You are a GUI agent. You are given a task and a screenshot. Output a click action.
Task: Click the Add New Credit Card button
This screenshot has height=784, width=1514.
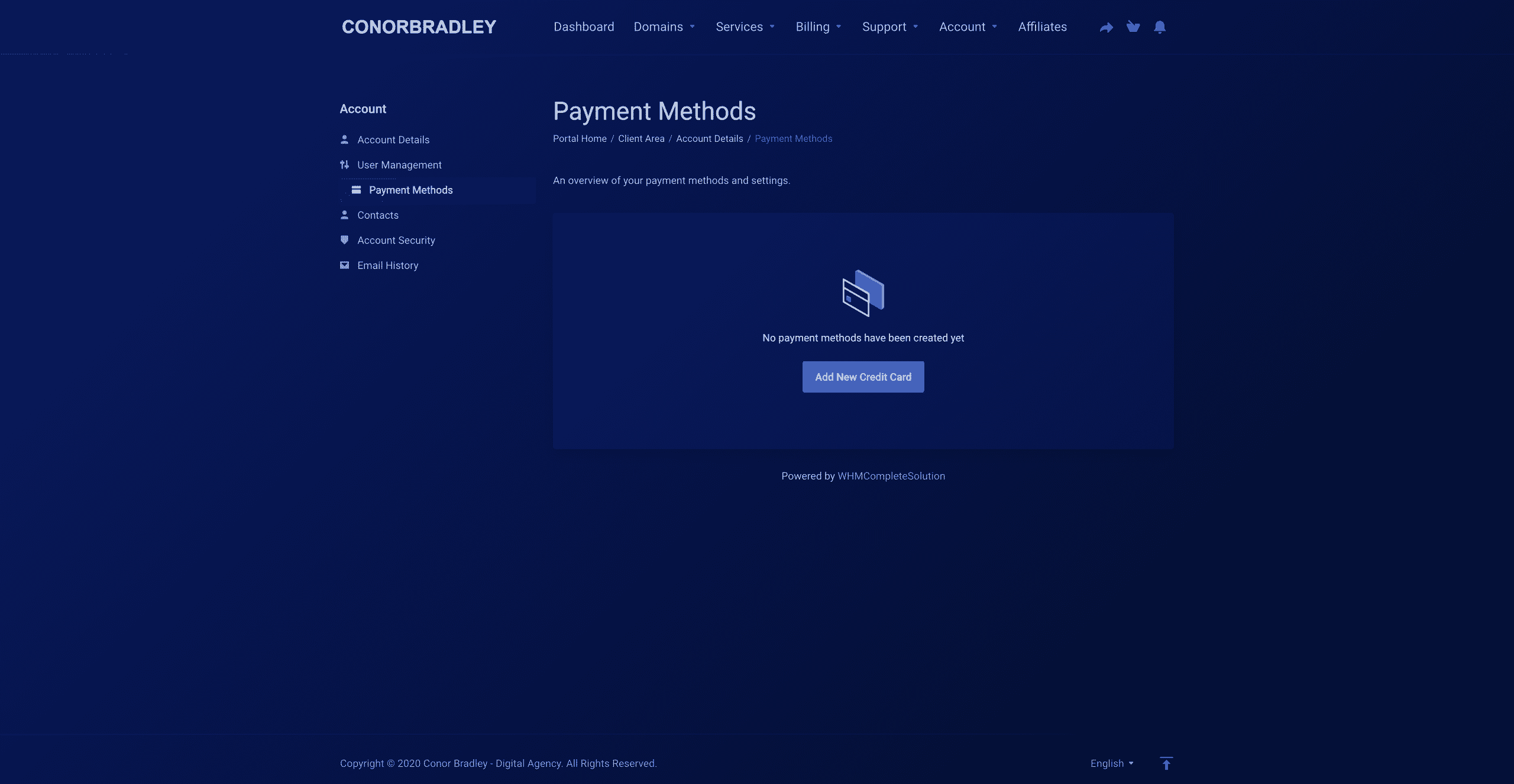point(863,377)
